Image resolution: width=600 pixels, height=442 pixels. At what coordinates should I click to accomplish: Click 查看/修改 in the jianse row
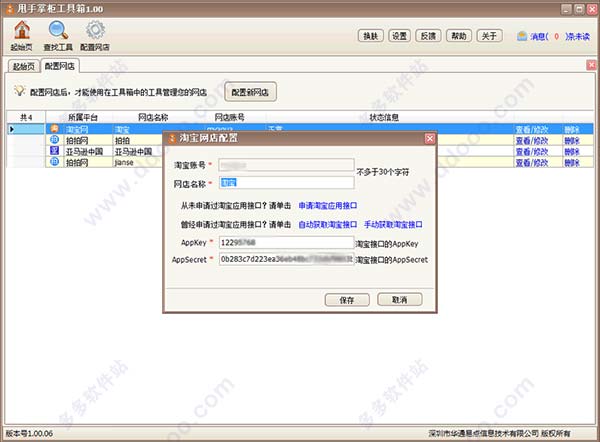pyautogui.click(x=532, y=163)
